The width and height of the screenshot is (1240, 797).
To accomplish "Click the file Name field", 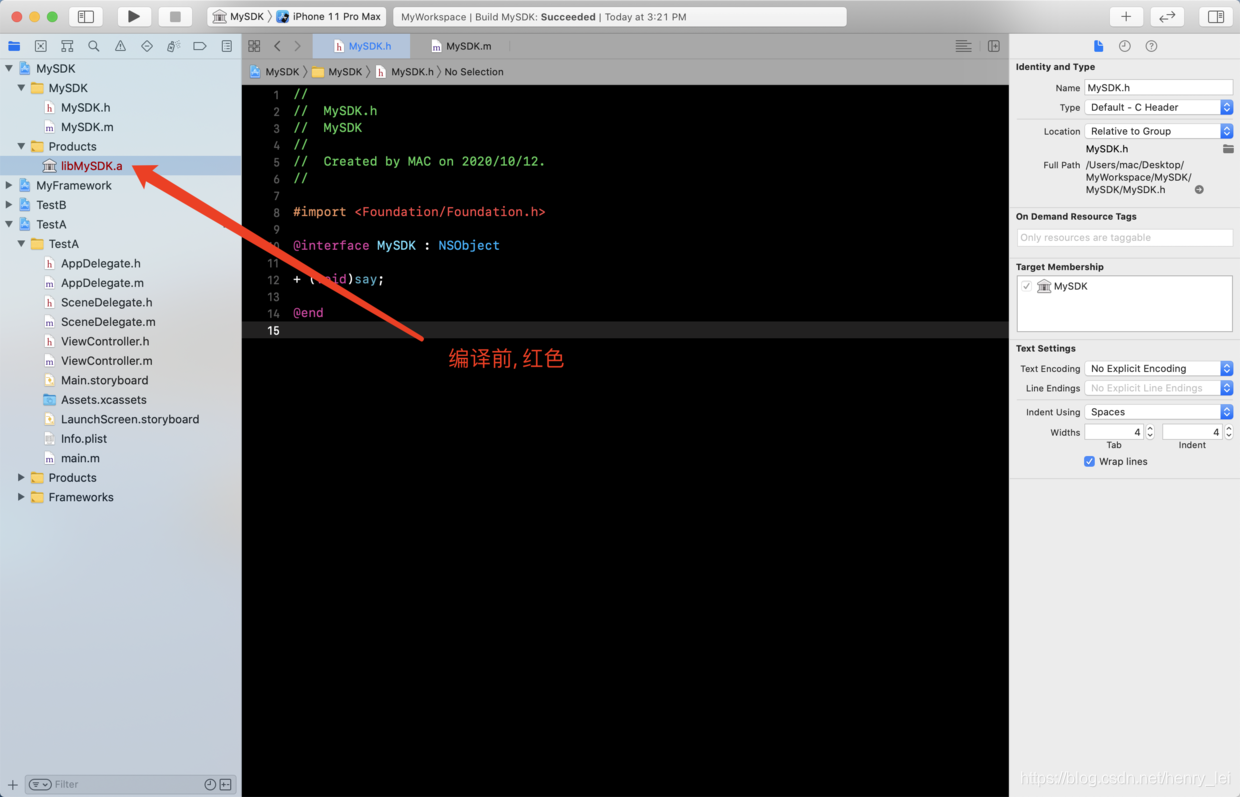I will [x=1158, y=87].
